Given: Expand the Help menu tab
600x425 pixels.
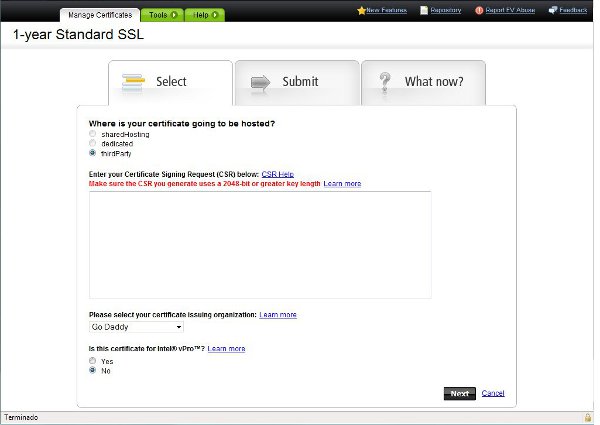Looking at the screenshot, I should tap(205, 16).
